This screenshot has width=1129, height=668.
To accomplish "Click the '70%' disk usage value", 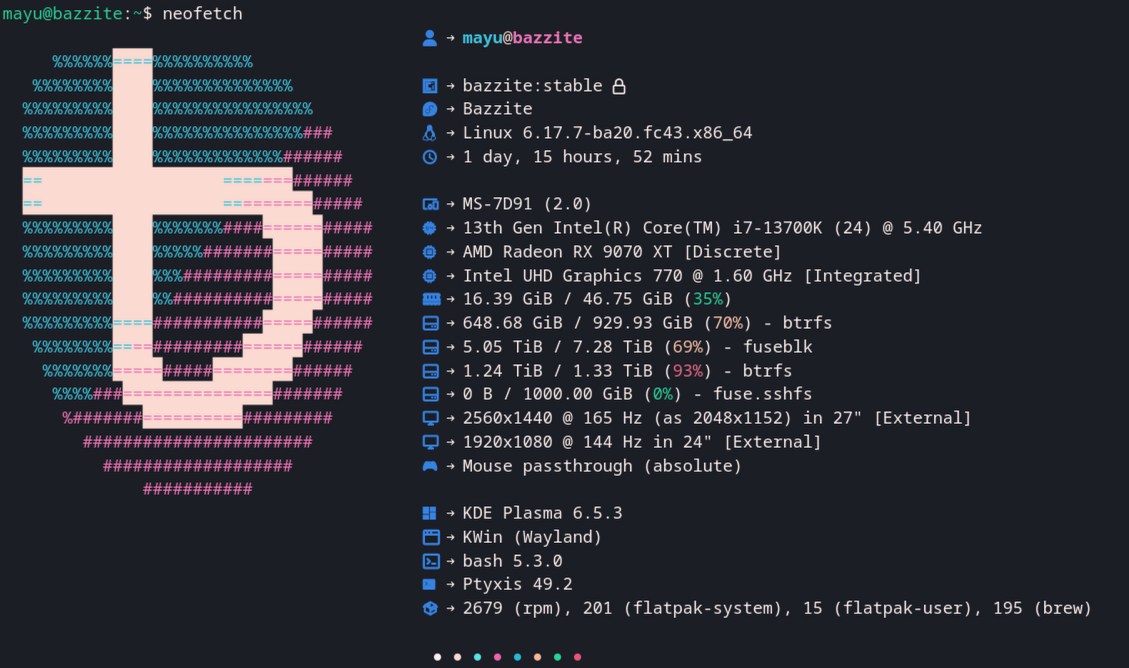I will [x=727, y=323].
